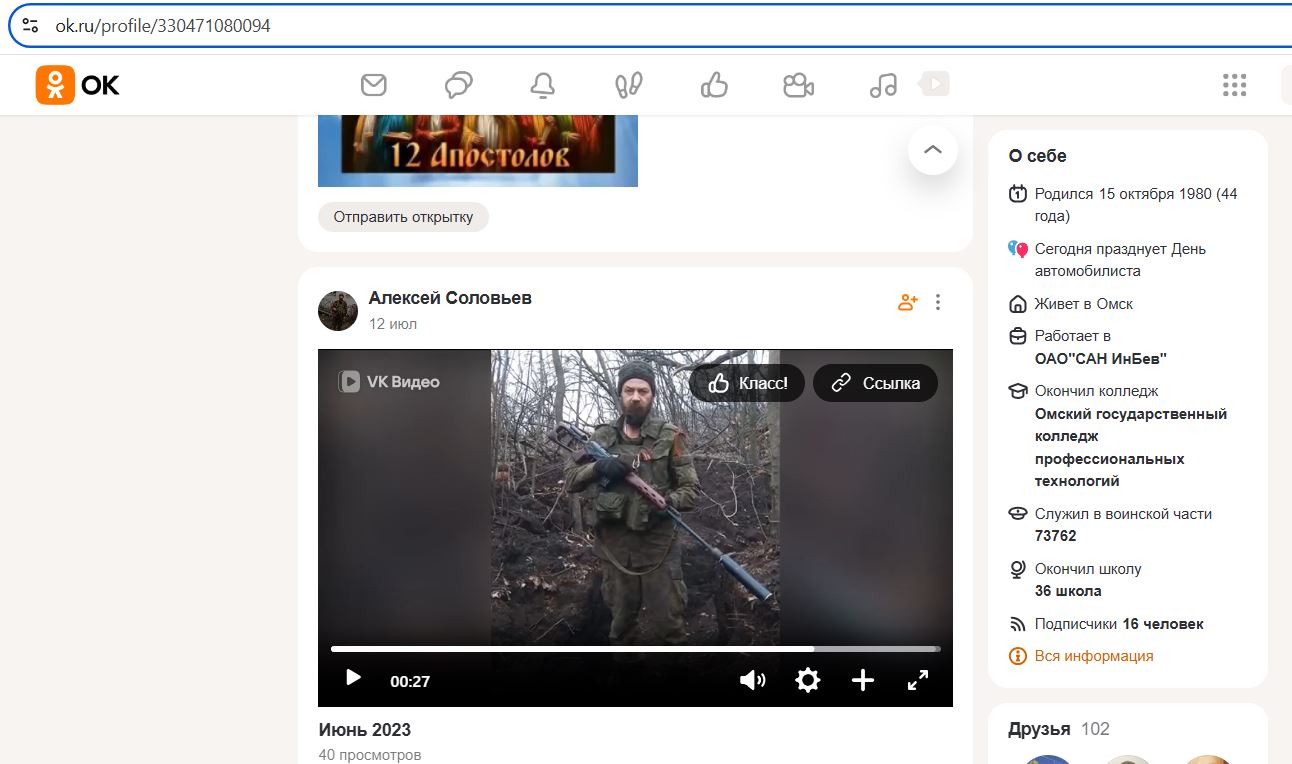
Task: Seek using the video progress bar
Action: (635, 649)
